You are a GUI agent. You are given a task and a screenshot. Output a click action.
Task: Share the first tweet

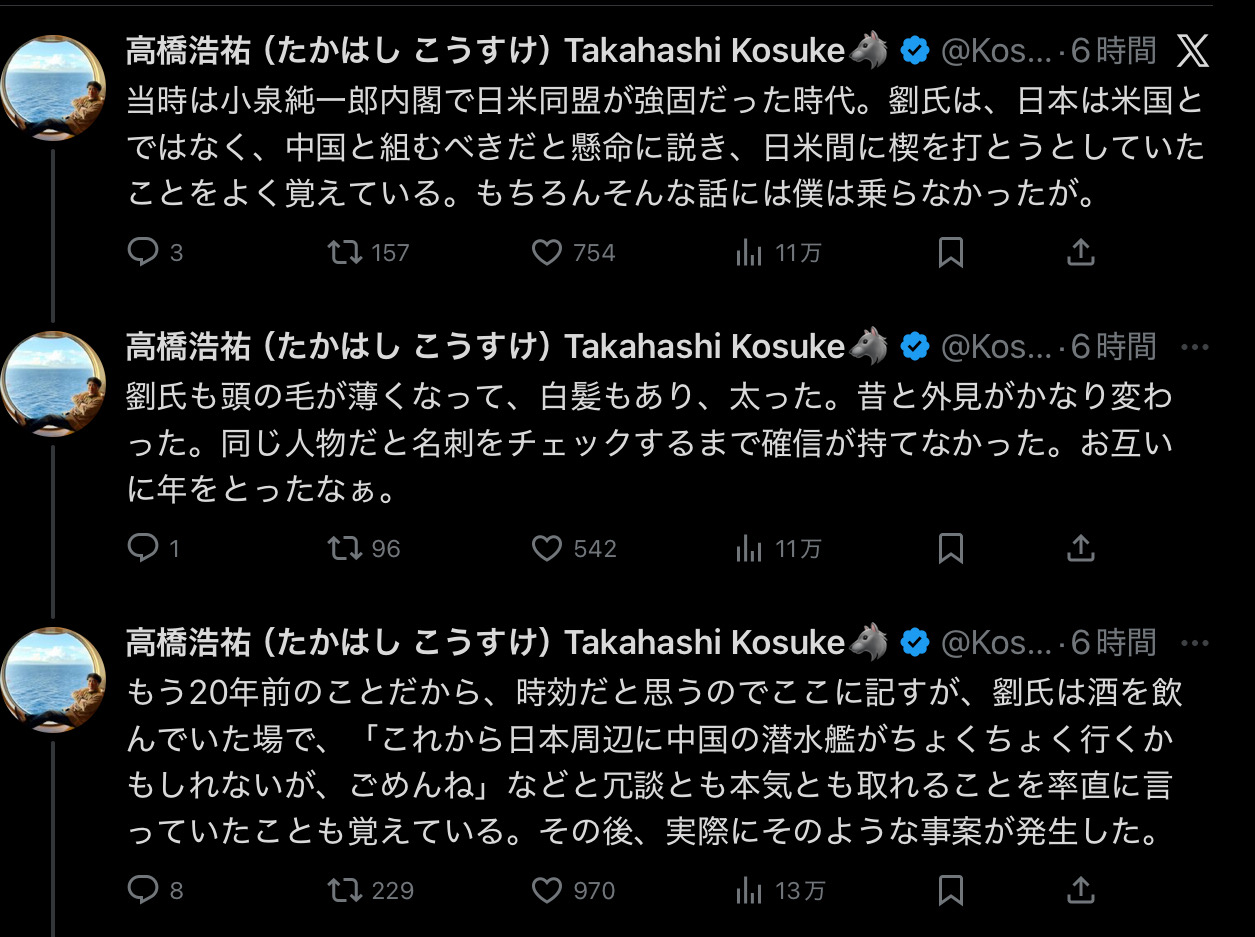pos(1080,253)
